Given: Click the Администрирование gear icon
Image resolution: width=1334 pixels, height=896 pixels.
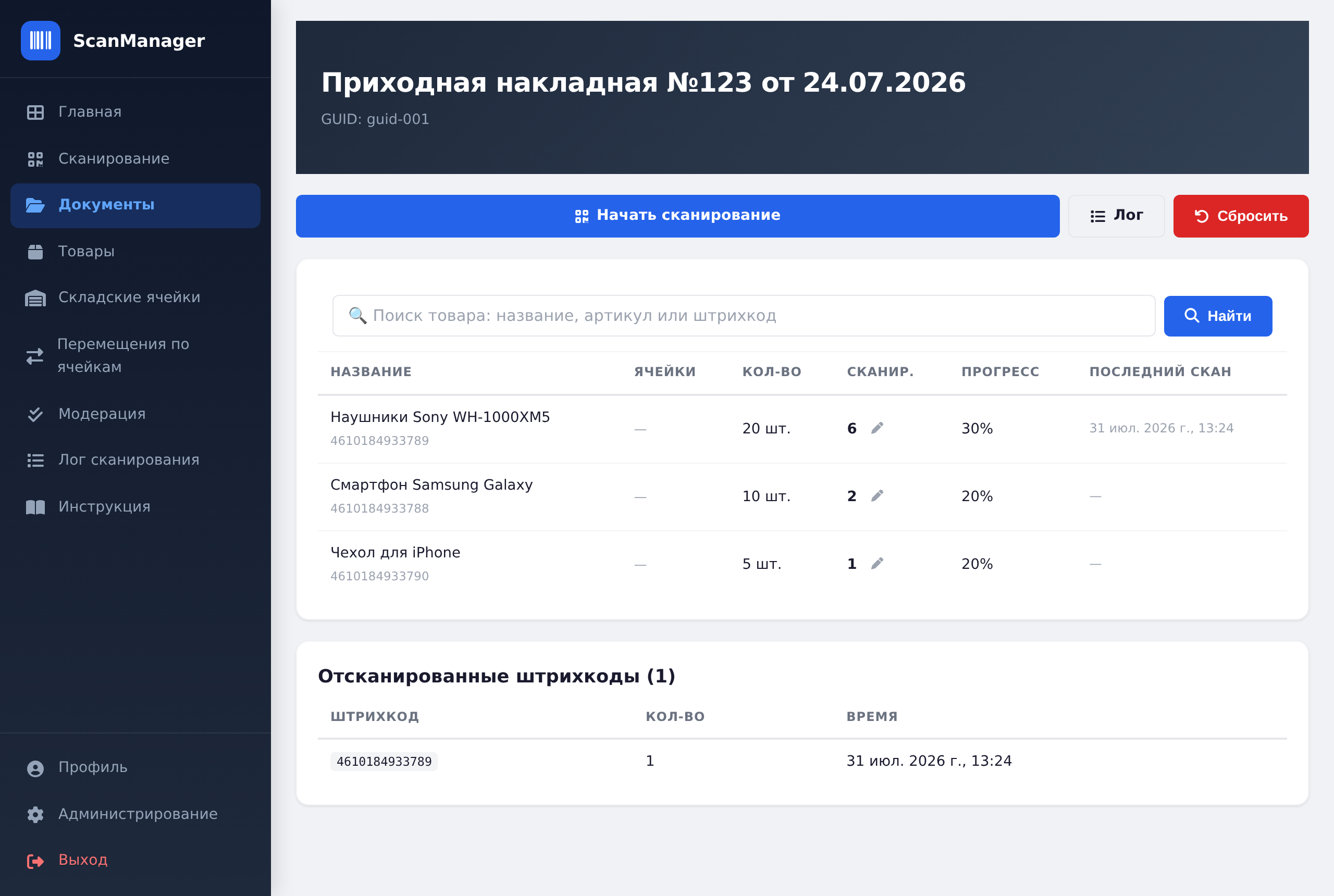Looking at the screenshot, I should 35,815.
